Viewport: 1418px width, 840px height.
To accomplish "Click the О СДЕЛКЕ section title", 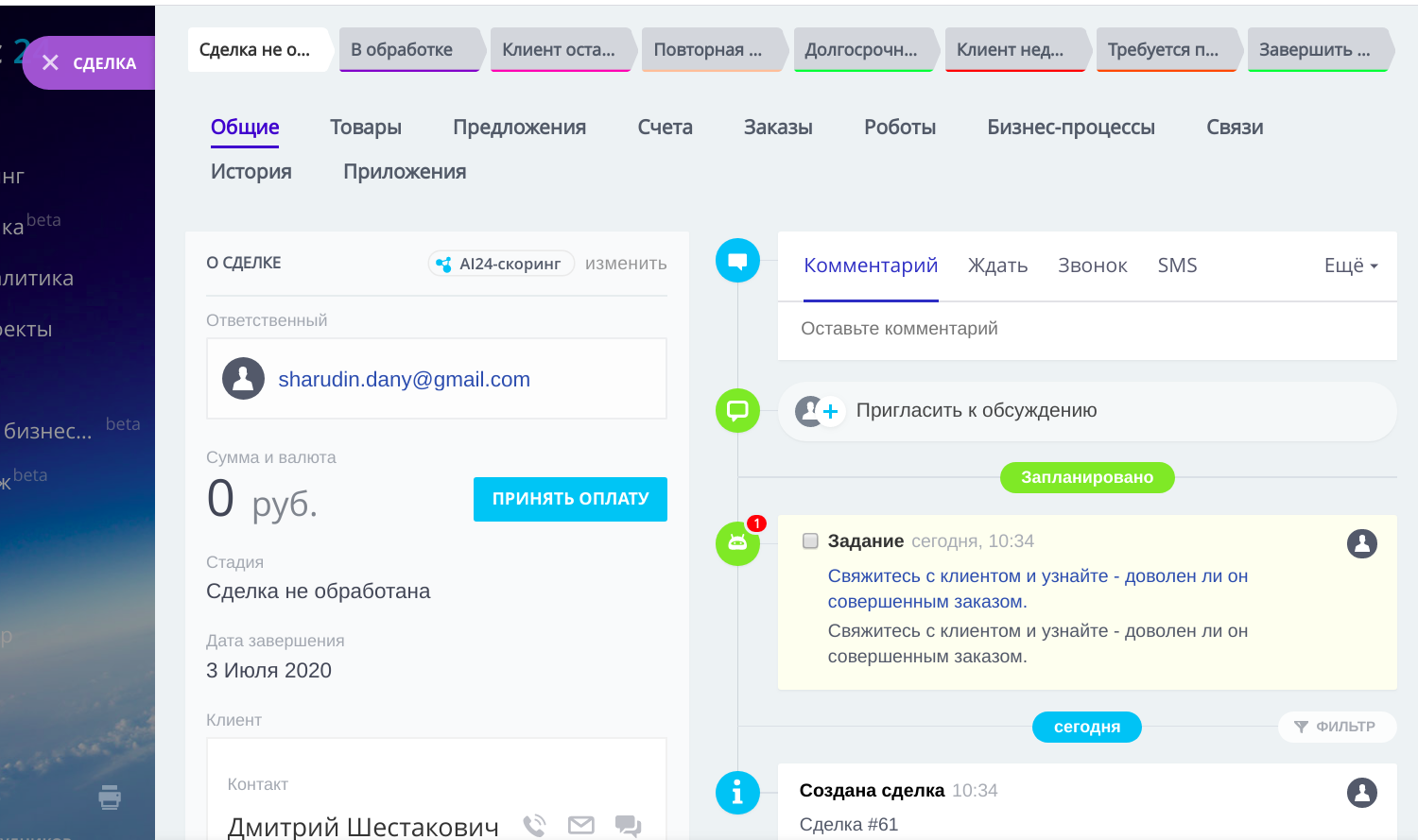I will pos(244,263).
